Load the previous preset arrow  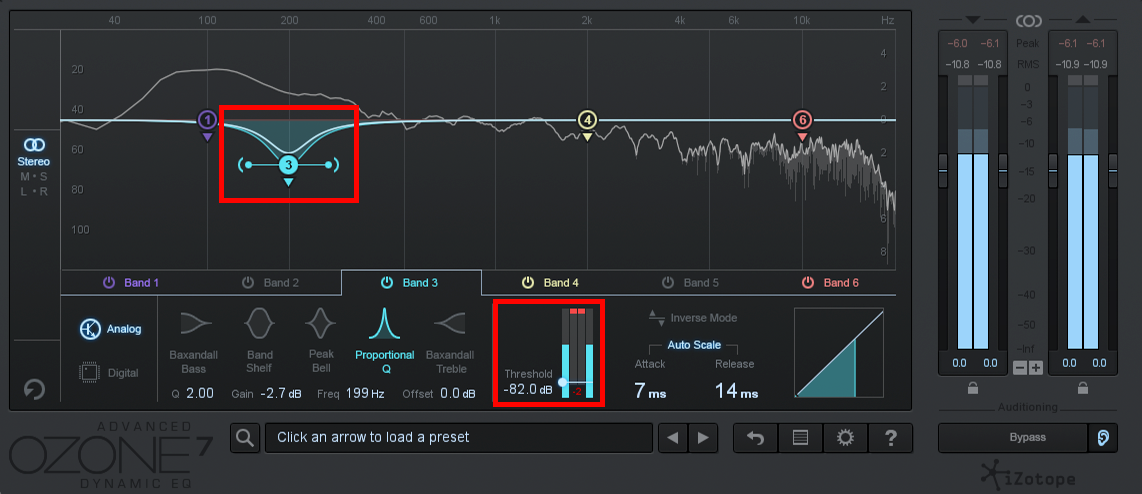(x=673, y=438)
